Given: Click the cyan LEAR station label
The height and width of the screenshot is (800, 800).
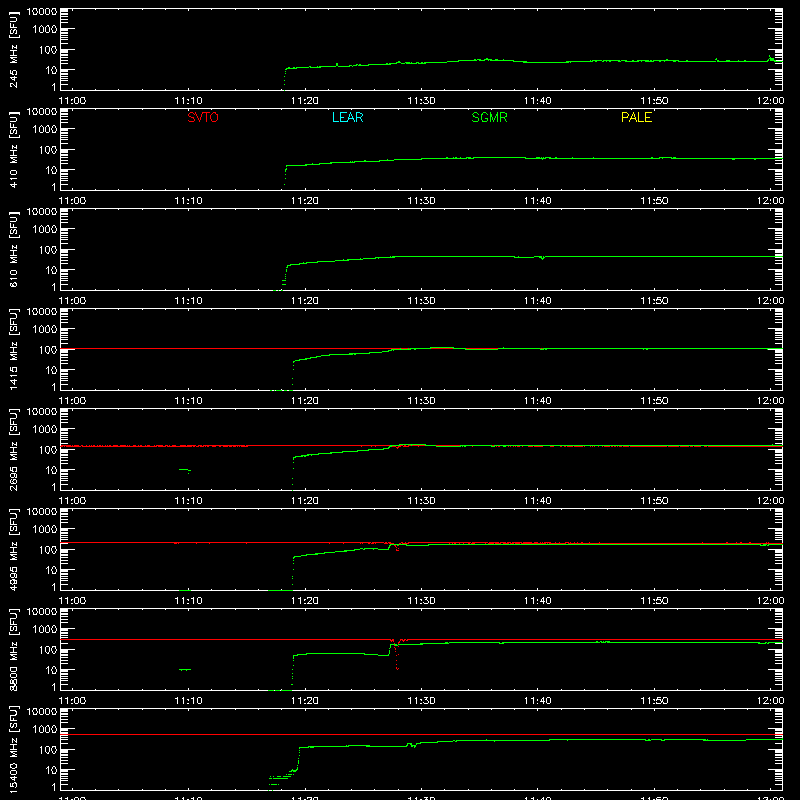Looking at the screenshot, I should coord(347,117).
